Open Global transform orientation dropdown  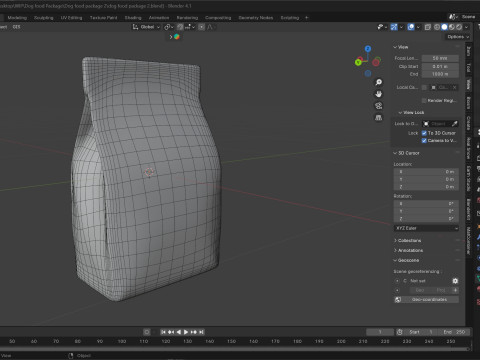(x=146, y=27)
